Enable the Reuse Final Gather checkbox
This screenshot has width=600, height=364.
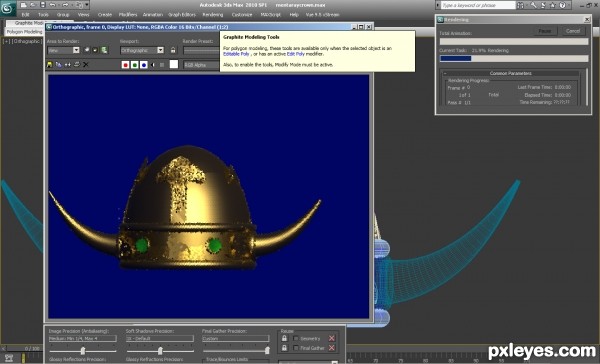pos(295,348)
